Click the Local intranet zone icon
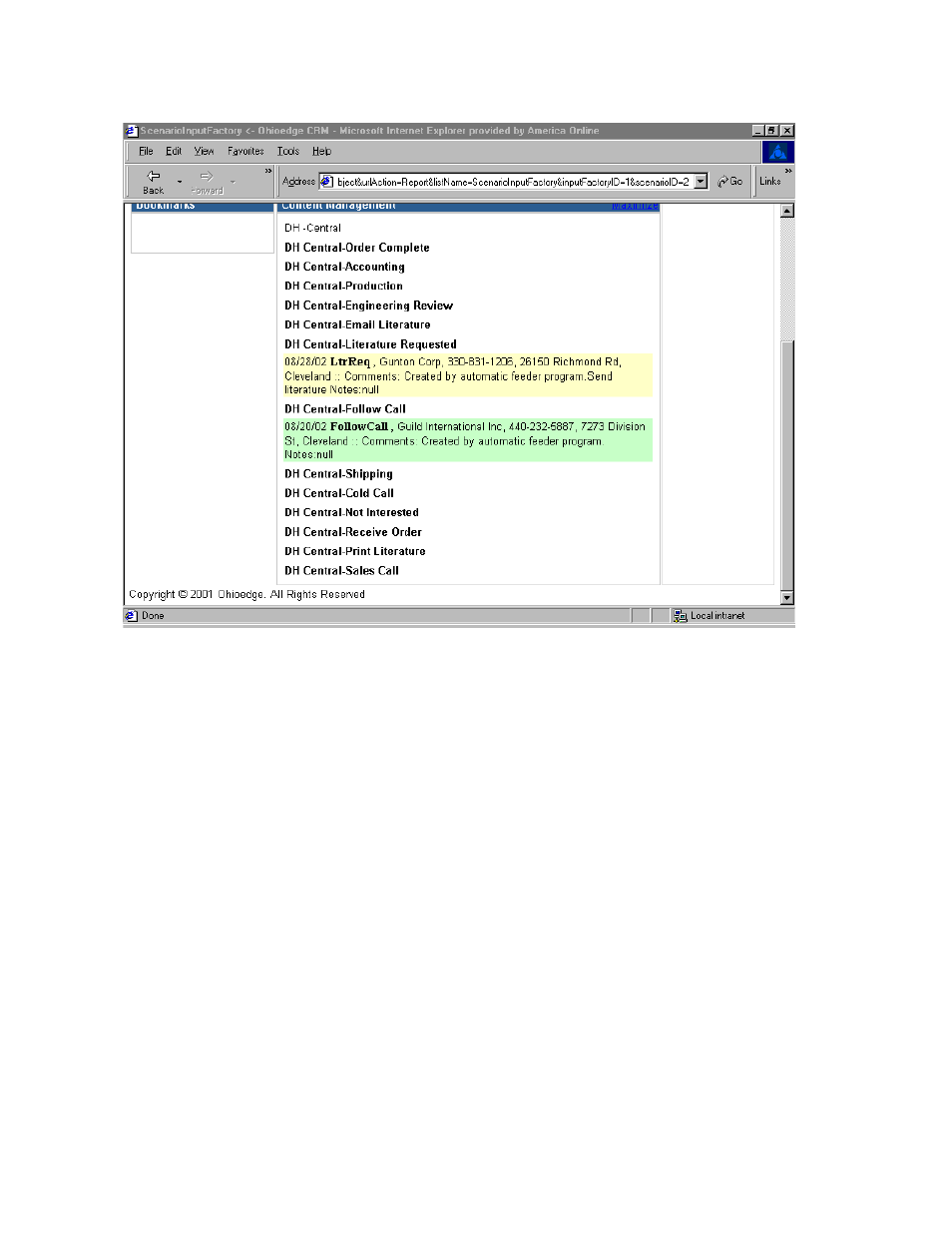The image size is (952, 1233). pos(681,616)
